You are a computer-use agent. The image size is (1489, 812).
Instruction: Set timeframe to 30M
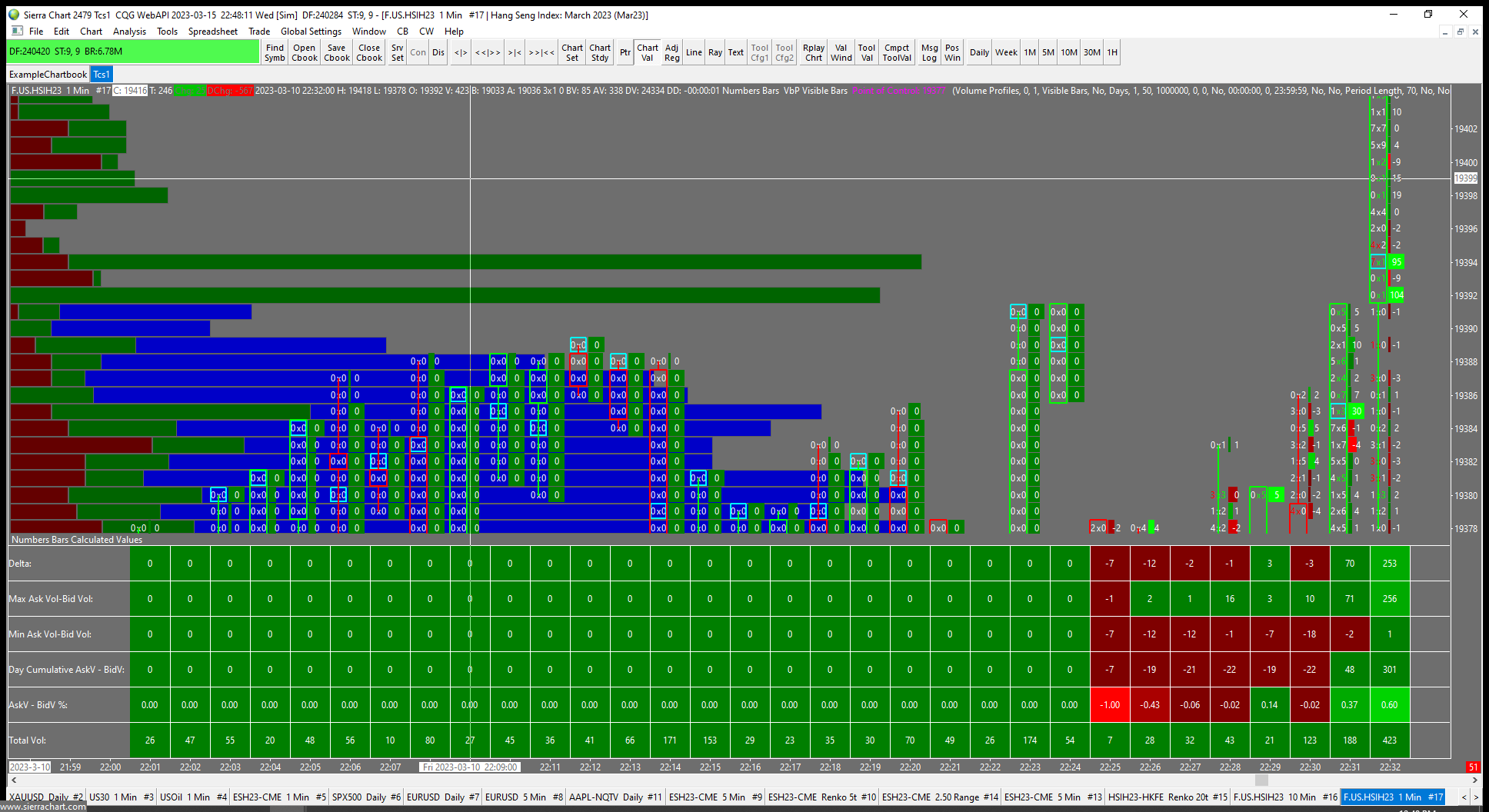[1092, 52]
